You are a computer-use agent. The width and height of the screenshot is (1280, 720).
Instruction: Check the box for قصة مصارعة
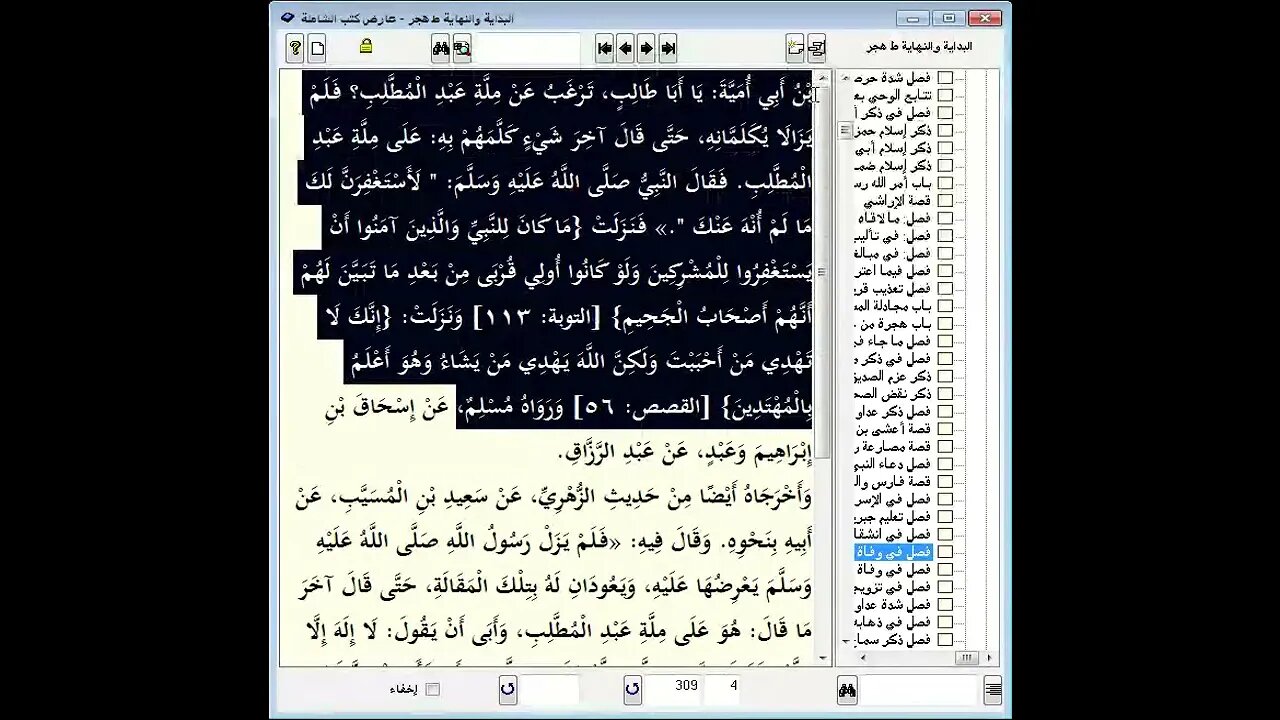(x=945, y=446)
